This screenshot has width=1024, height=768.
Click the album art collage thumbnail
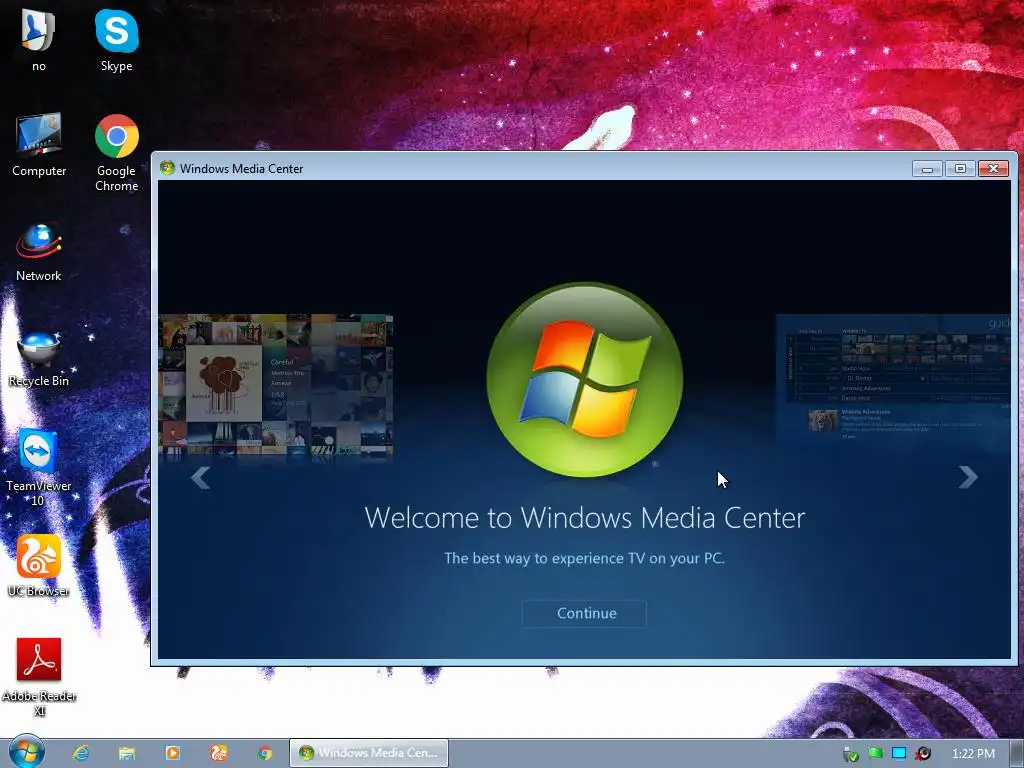pos(276,384)
